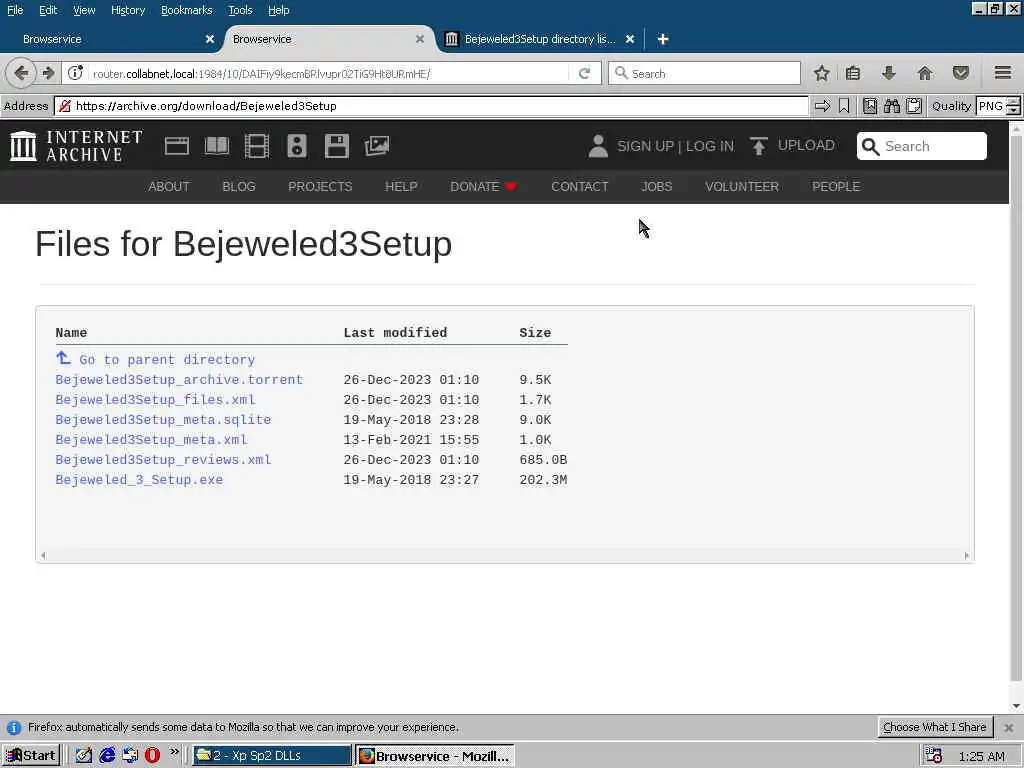Screen dimensions: 1024x768
Task: Open Bejeweled3Setup_reviews.xml link
Action: coord(163,460)
